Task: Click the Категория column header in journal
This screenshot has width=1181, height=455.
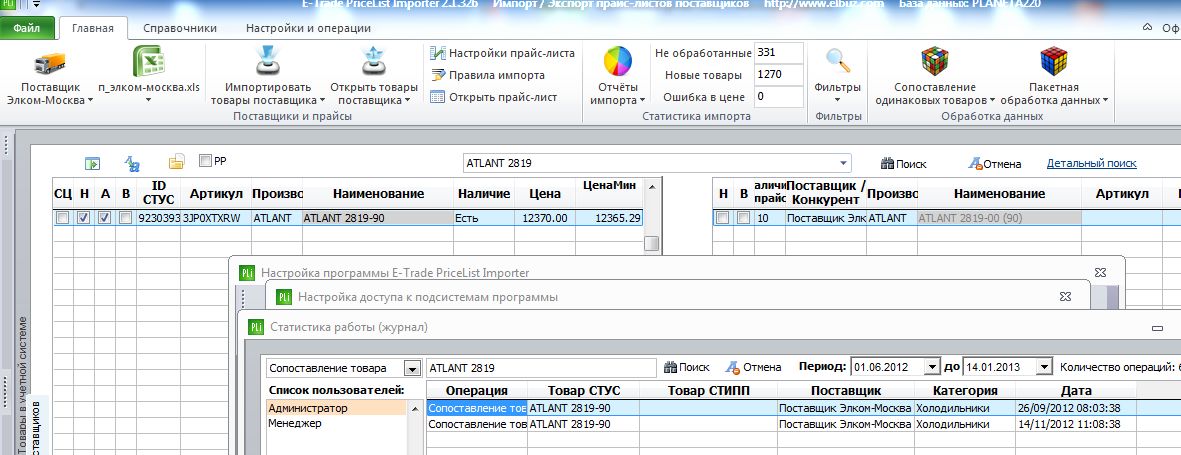Action: pos(965,390)
